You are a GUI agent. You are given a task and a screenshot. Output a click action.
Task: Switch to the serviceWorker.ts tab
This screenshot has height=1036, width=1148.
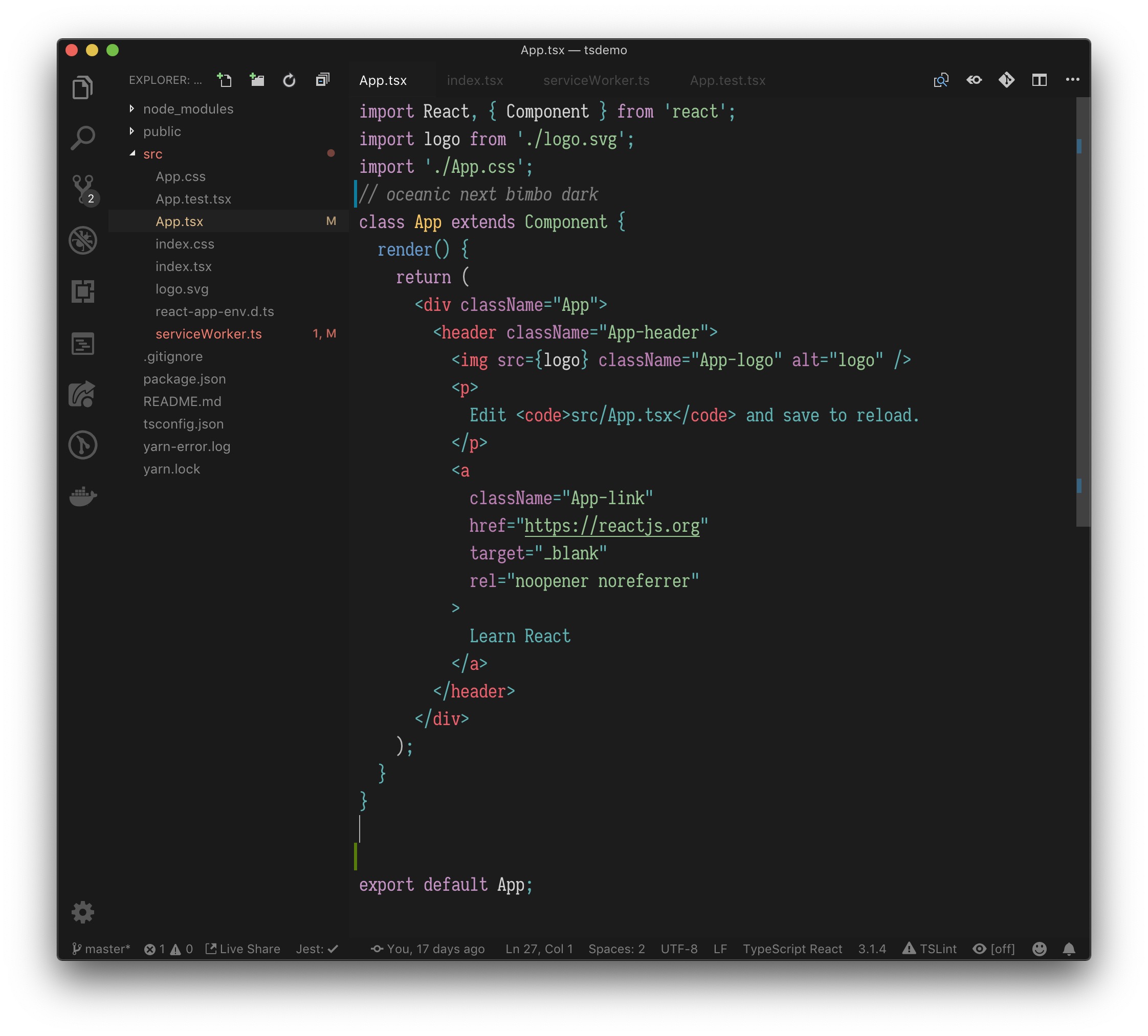(x=596, y=80)
